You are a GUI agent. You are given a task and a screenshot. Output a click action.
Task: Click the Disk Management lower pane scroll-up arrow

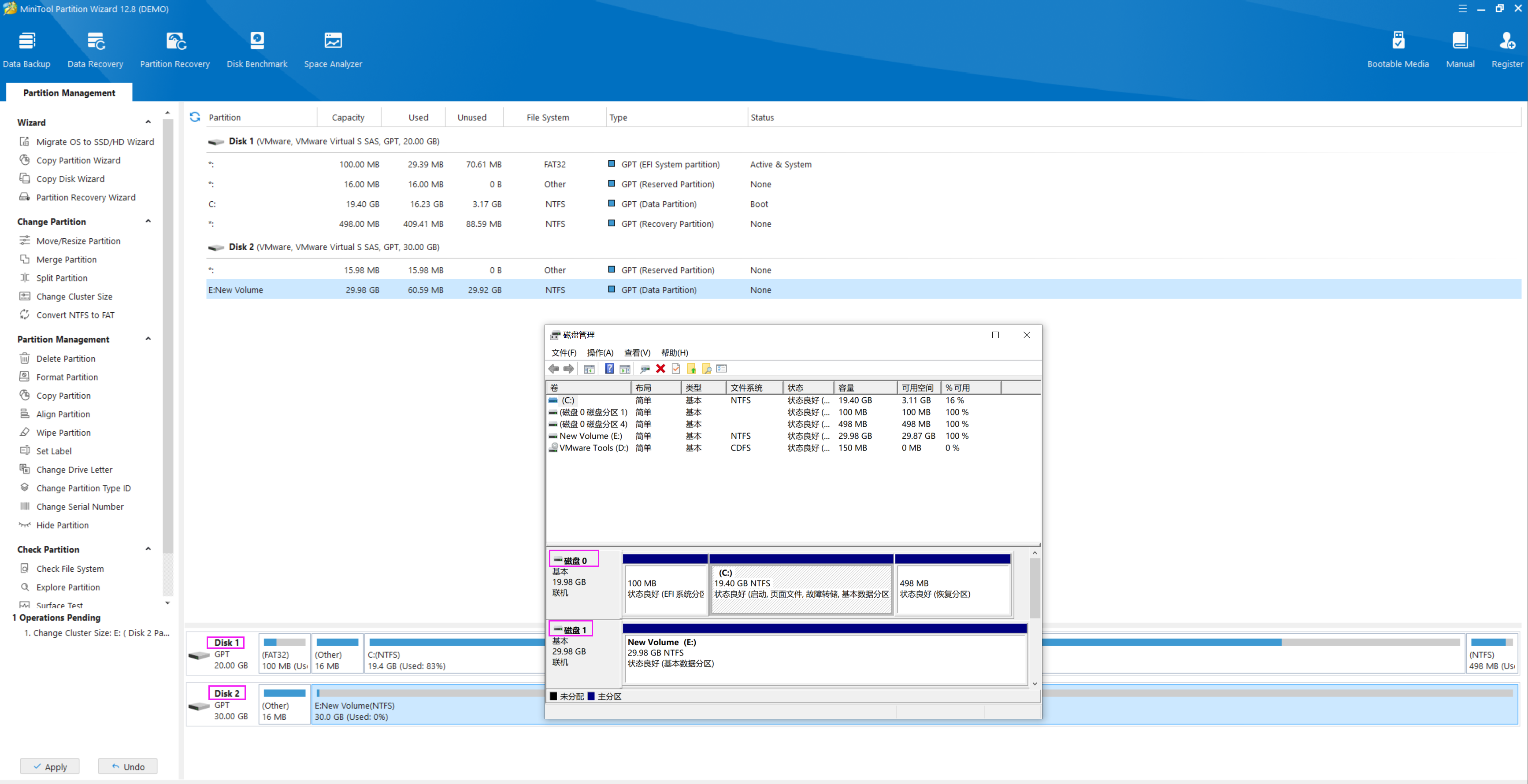point(1035,553)
